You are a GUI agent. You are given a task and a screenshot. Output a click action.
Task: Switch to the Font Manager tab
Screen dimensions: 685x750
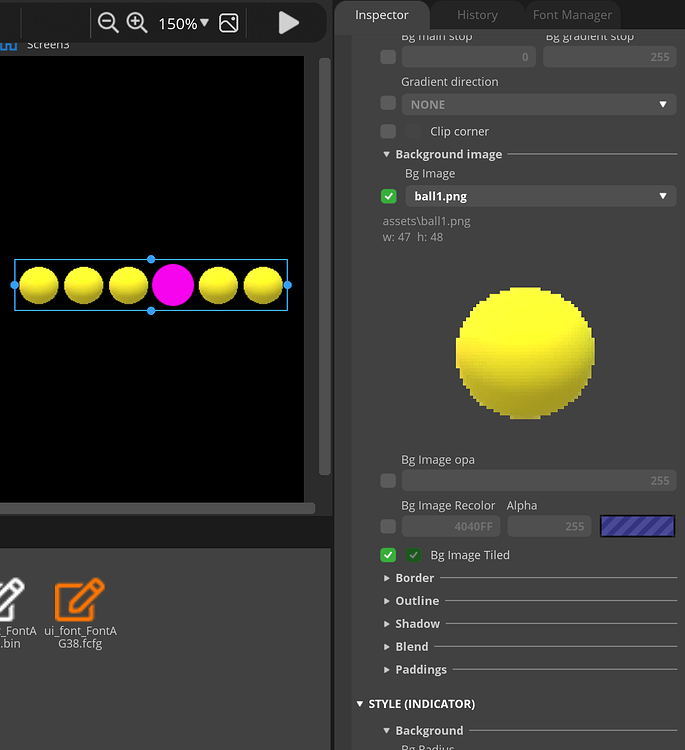572,15
